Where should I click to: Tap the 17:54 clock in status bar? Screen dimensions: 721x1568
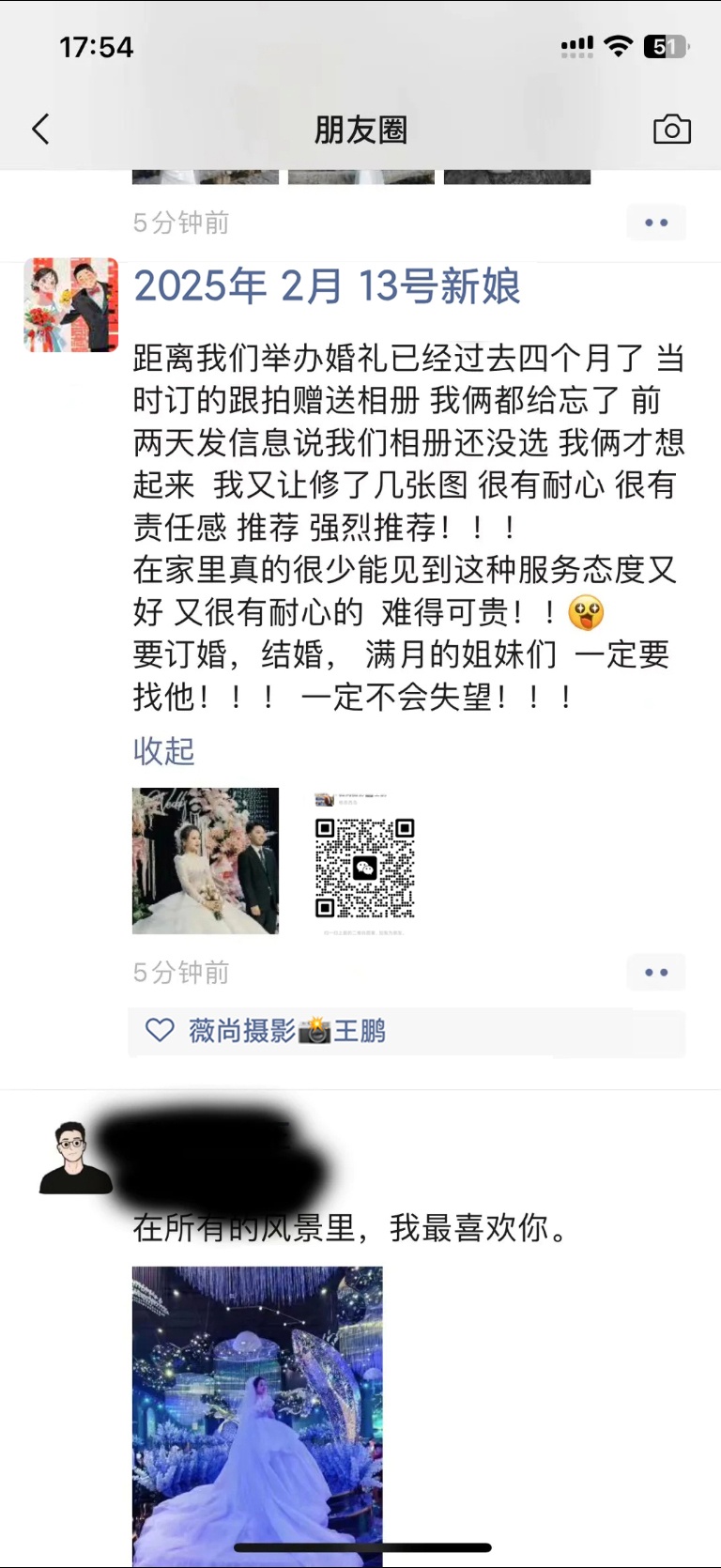click(x=96, y=47)
